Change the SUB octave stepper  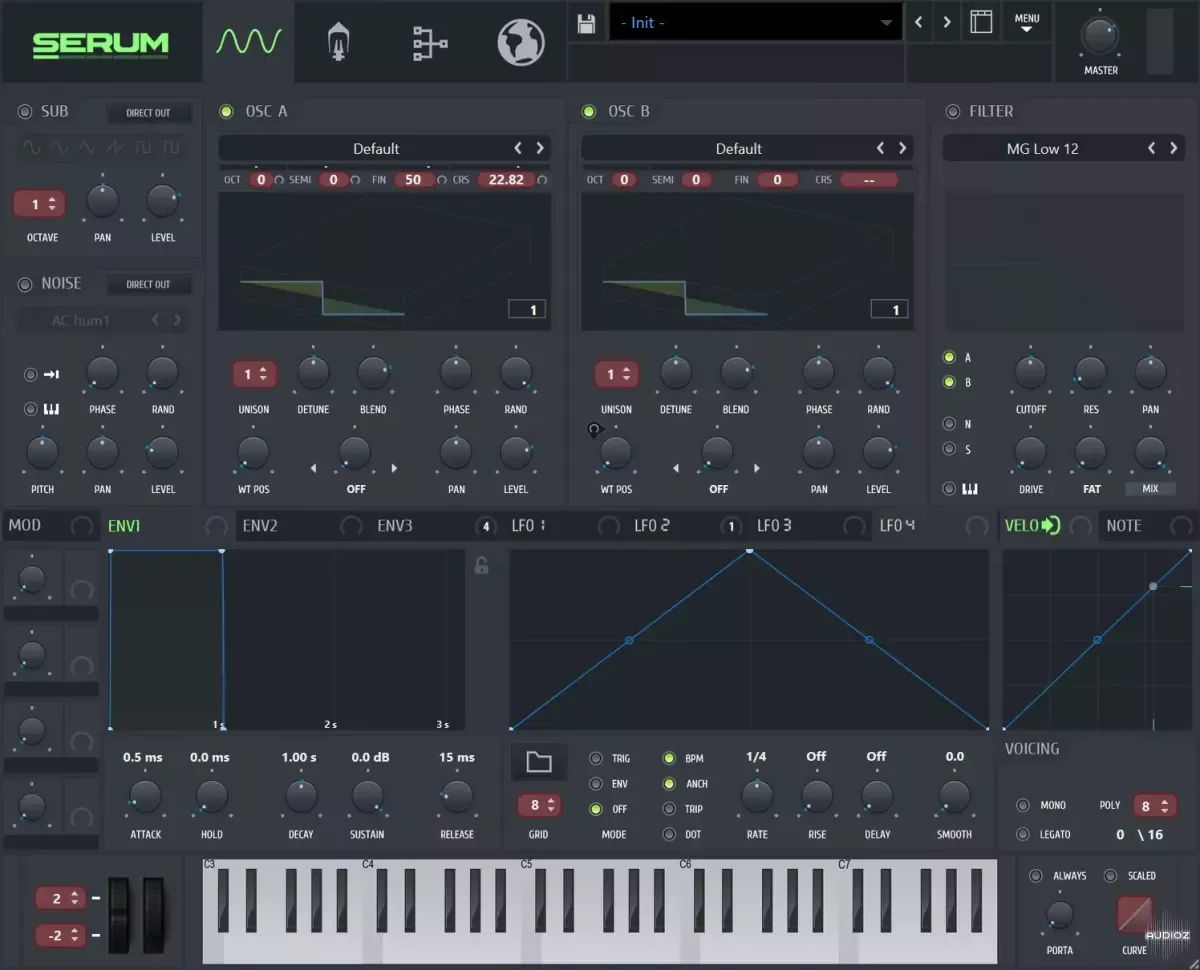click(40, 204)
